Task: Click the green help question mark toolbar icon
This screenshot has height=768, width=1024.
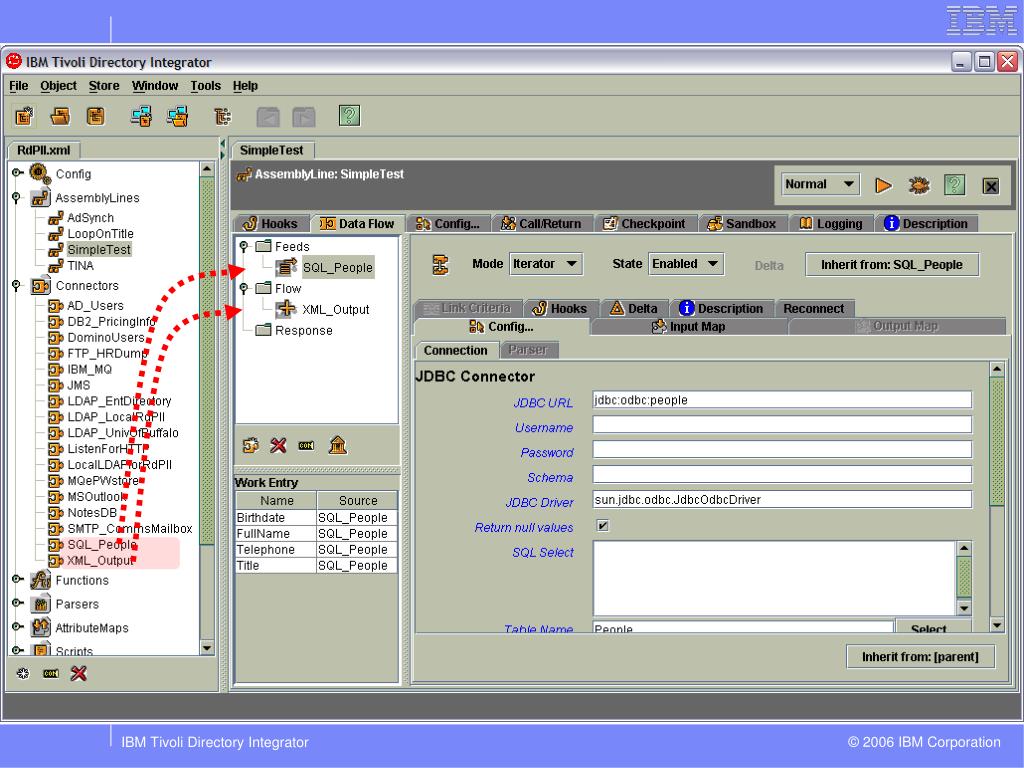Action: click(x=349, y=116)
